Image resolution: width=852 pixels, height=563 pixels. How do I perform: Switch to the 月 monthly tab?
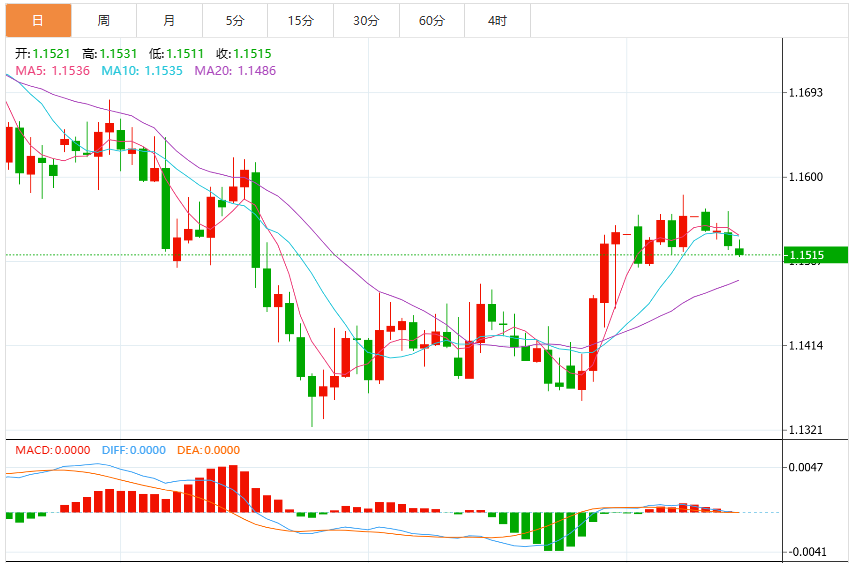170,21
